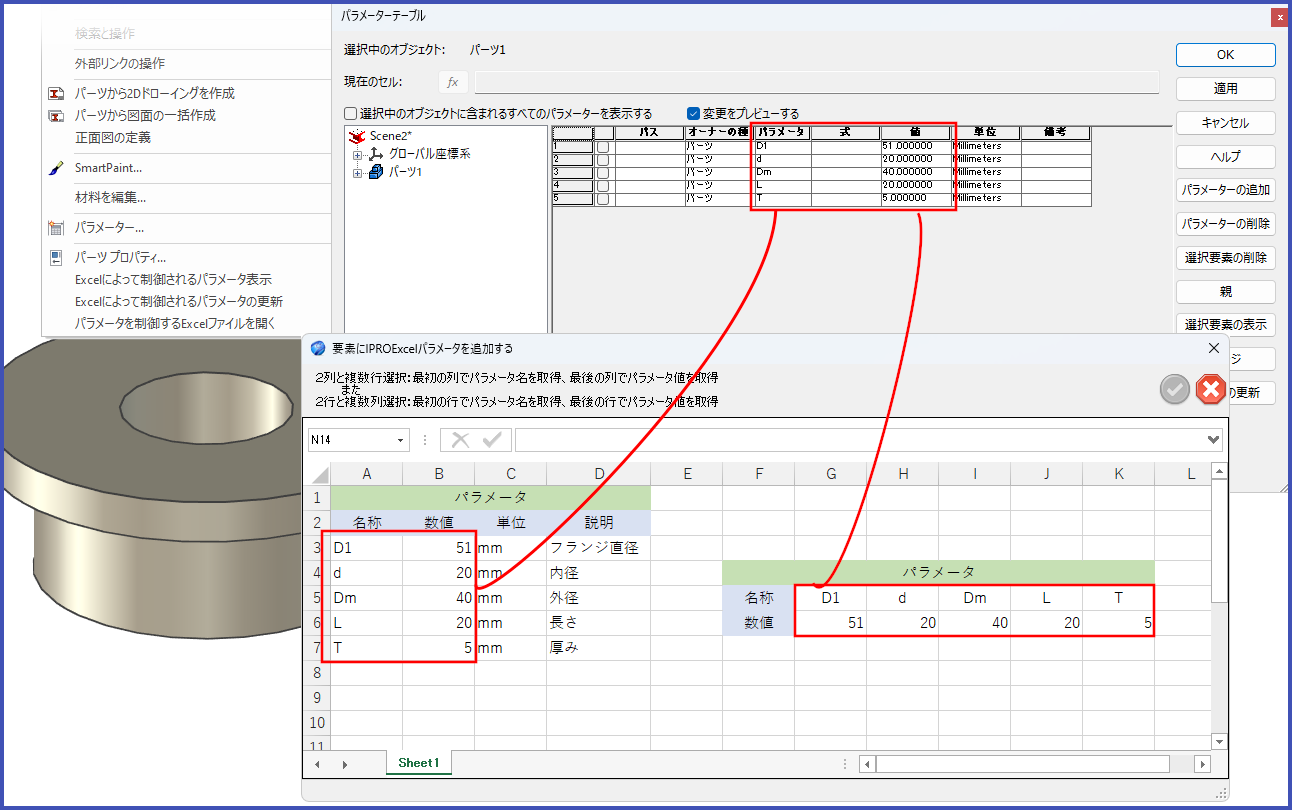Image resolution: width=1292 pixels, height=810 pixels.
Task: Tick the checkbox in parameter row 3
Action: tap(603, 172)
